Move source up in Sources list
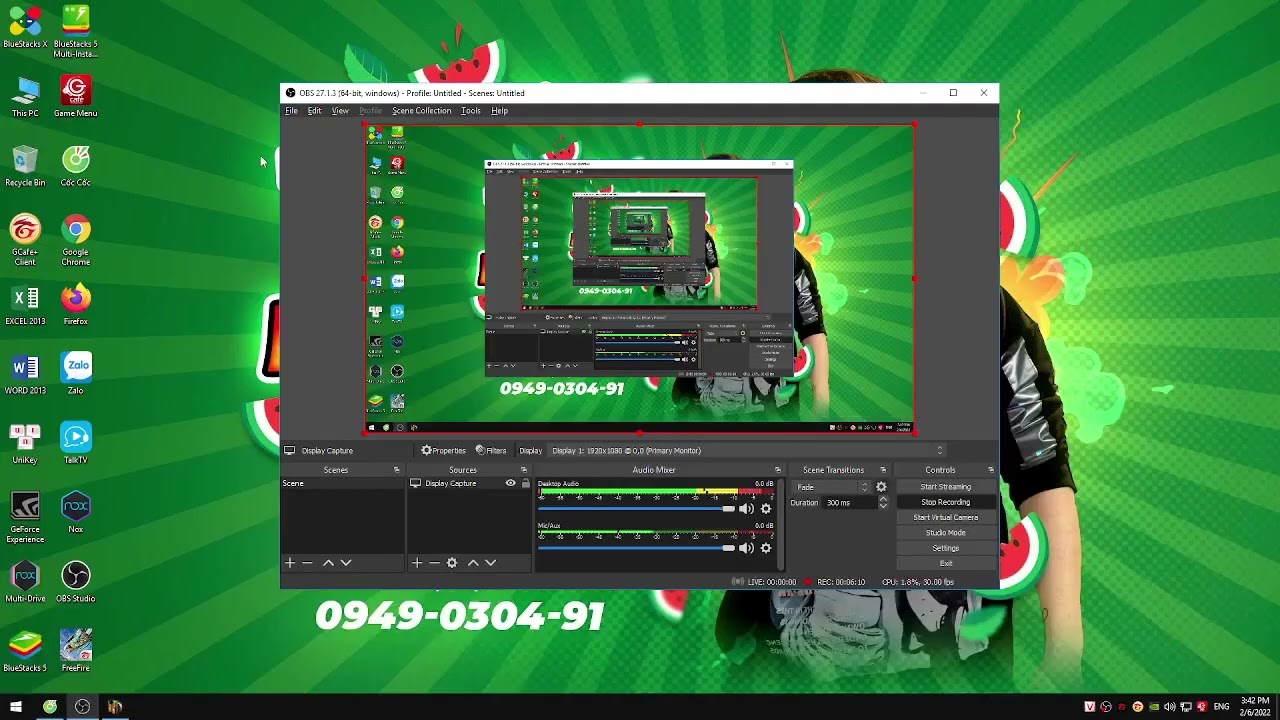Image resolution: width=1280 pixels, height=720 pixels. [x=473, y=563]
